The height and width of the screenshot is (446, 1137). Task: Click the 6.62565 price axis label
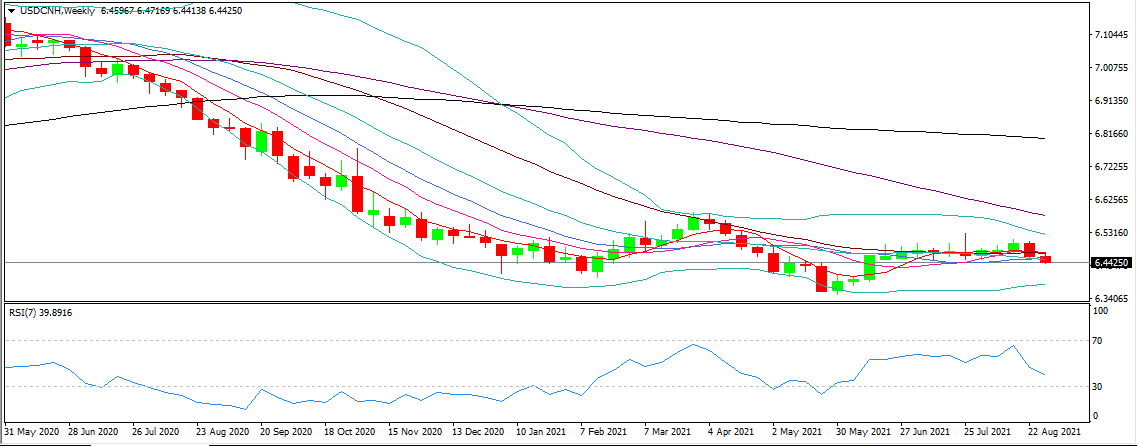1112,199
